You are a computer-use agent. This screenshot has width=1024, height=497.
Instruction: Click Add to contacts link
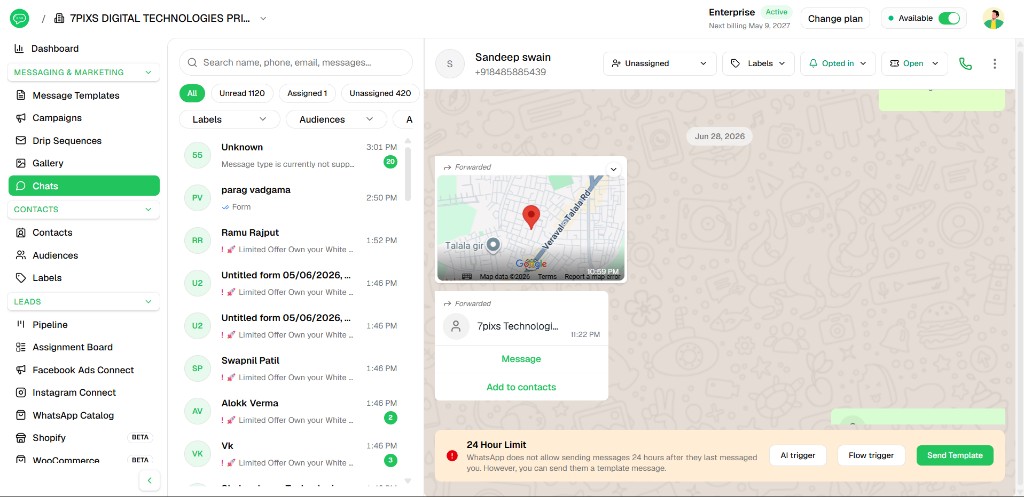pos(521,387)
